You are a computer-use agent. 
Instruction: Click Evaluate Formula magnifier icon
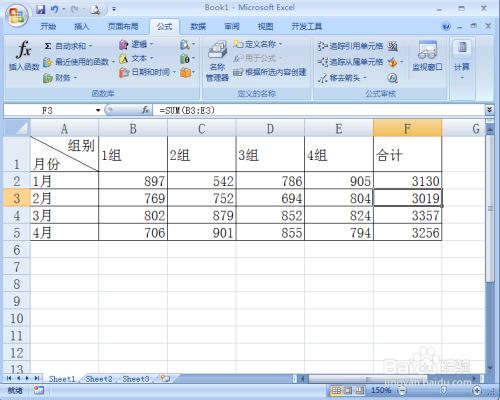click(393, 78)
